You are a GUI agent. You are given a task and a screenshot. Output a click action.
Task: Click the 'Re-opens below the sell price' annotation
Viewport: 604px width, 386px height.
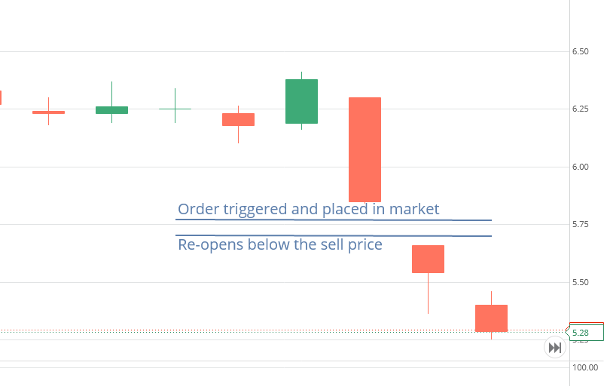pyautogui.click(x=280, y=245)
